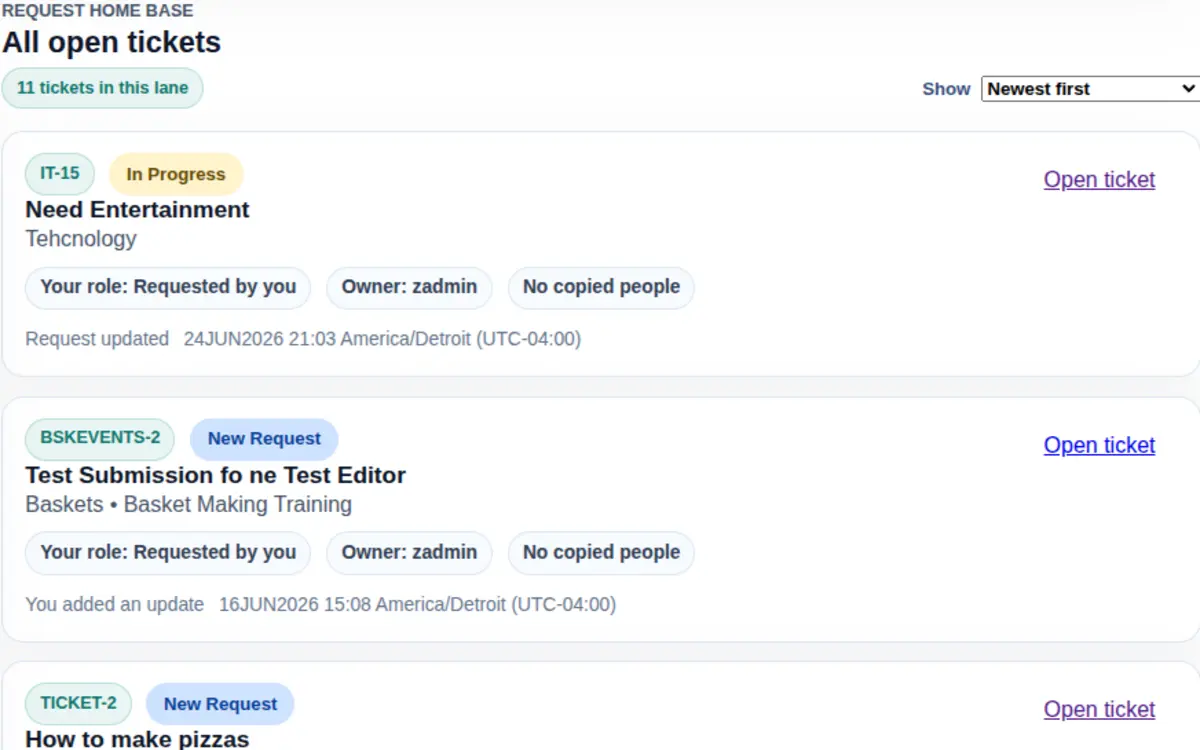Click New Request badge beside BSKEVENTS-2
Screen dimensions: 1200x750
(264, 439)
